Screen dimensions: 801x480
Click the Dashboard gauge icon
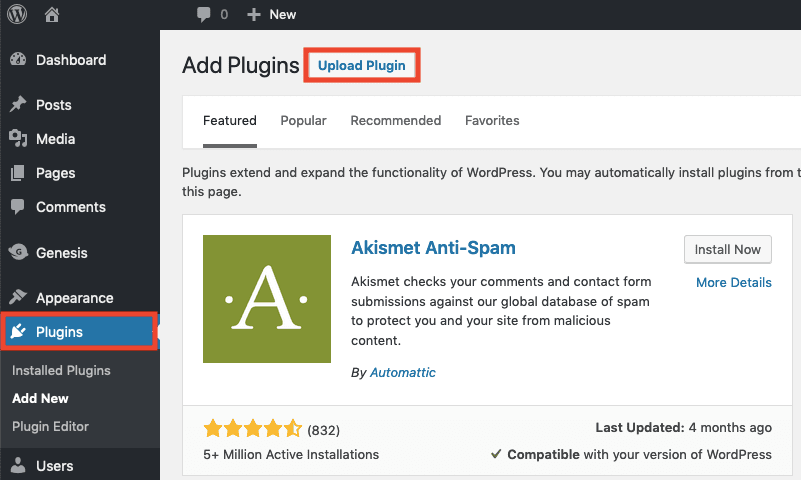pos(18,60)
